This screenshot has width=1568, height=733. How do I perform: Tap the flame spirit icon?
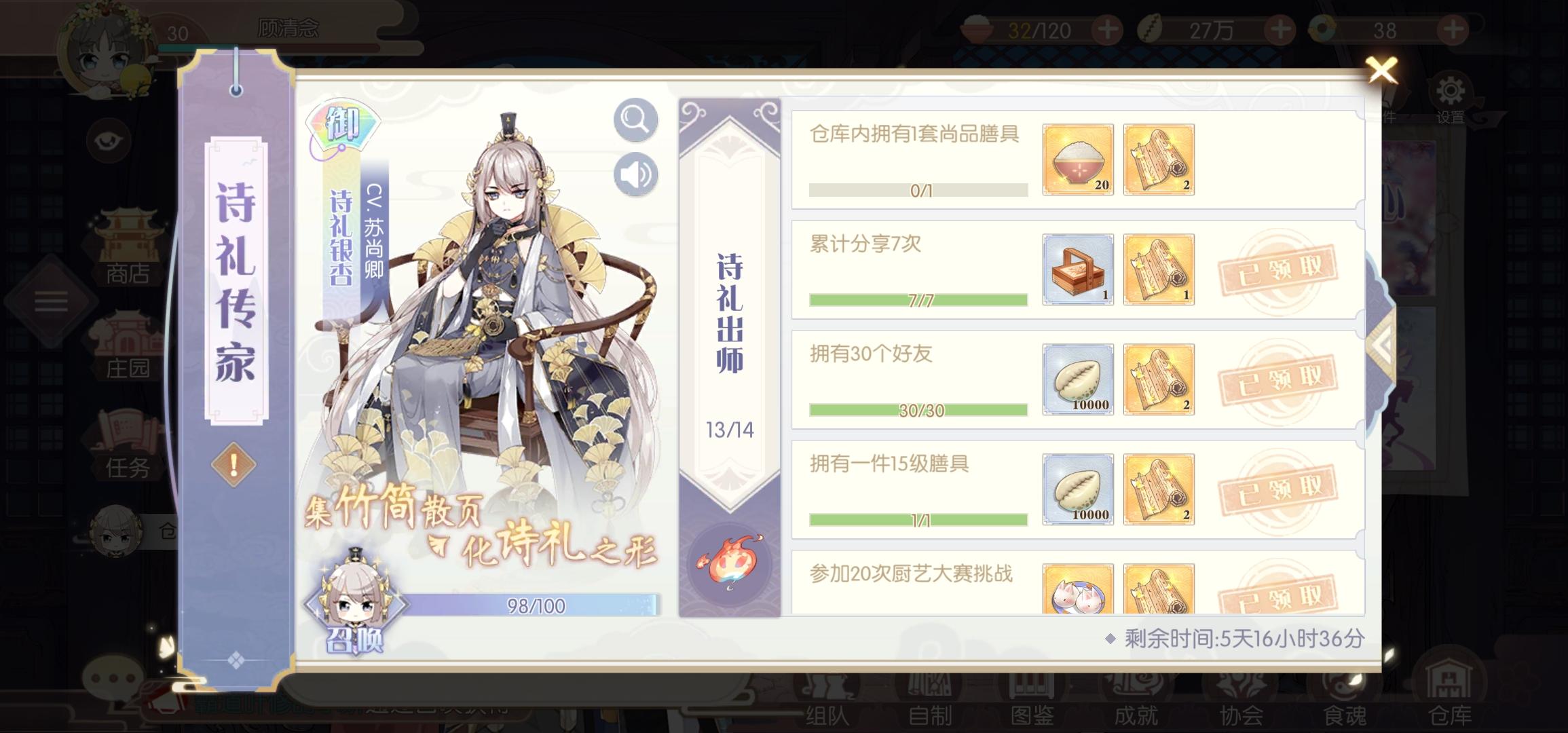729,563
